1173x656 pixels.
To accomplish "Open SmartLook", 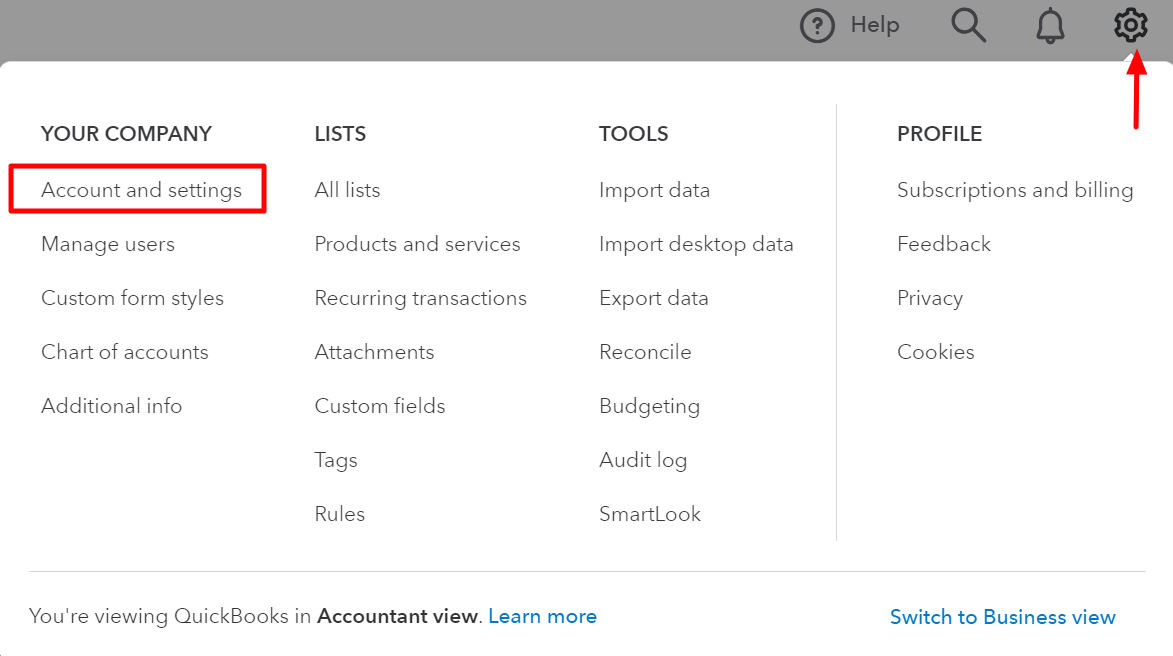I will click(650, 514).
